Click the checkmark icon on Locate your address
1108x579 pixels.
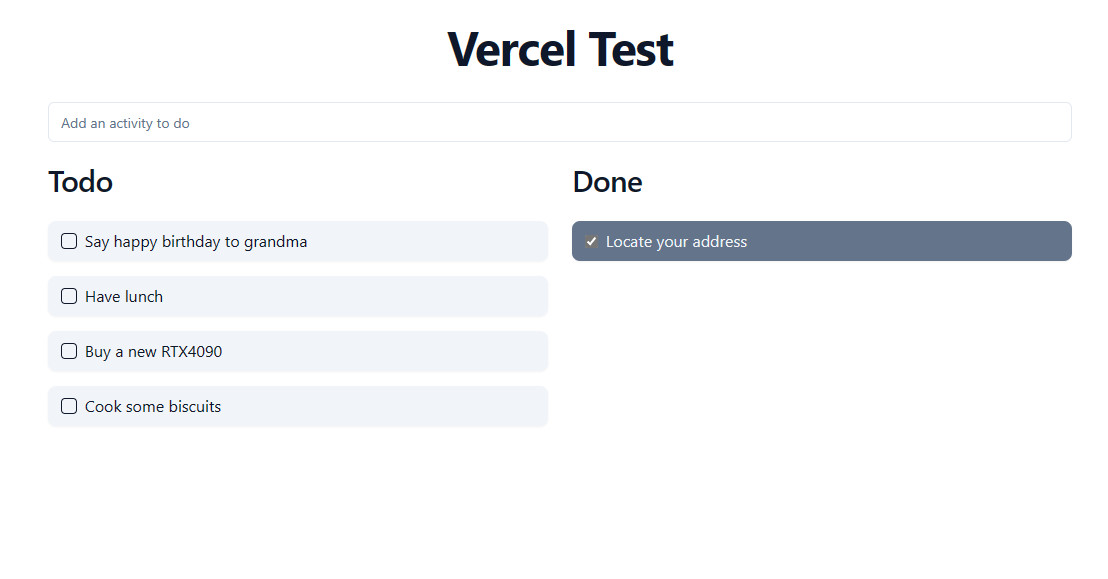click(x=592, y=241)
